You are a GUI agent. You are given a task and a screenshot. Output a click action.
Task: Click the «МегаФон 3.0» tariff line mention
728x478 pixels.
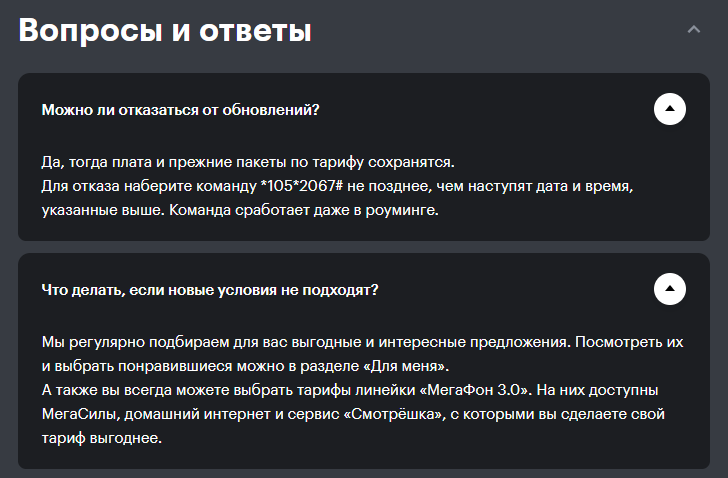point(476,390)
